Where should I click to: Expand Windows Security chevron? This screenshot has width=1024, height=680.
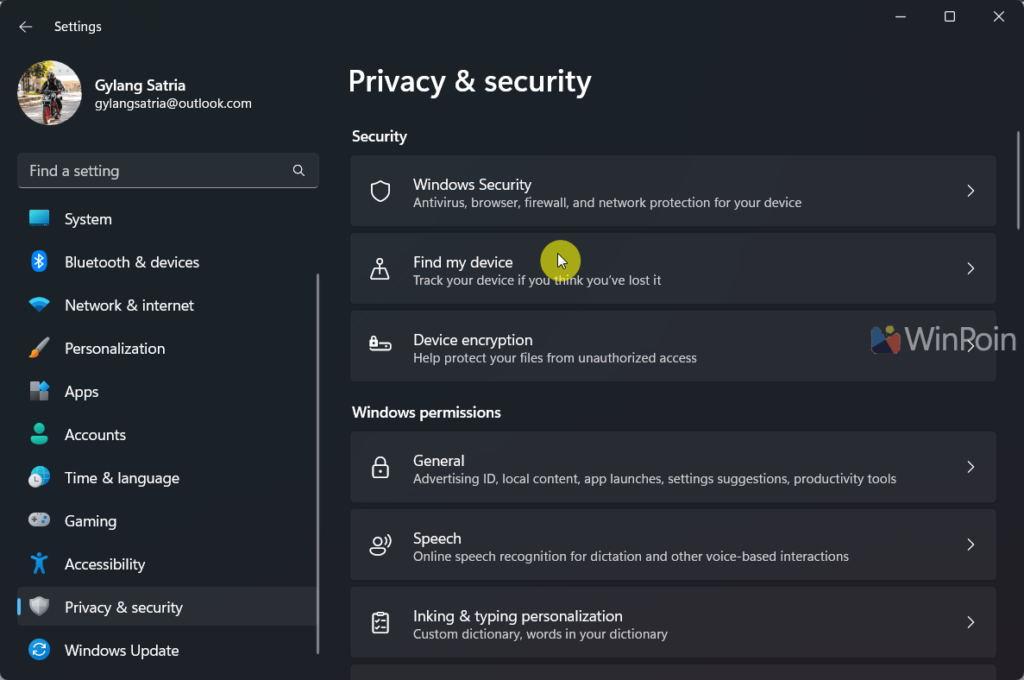pos(970,191)
